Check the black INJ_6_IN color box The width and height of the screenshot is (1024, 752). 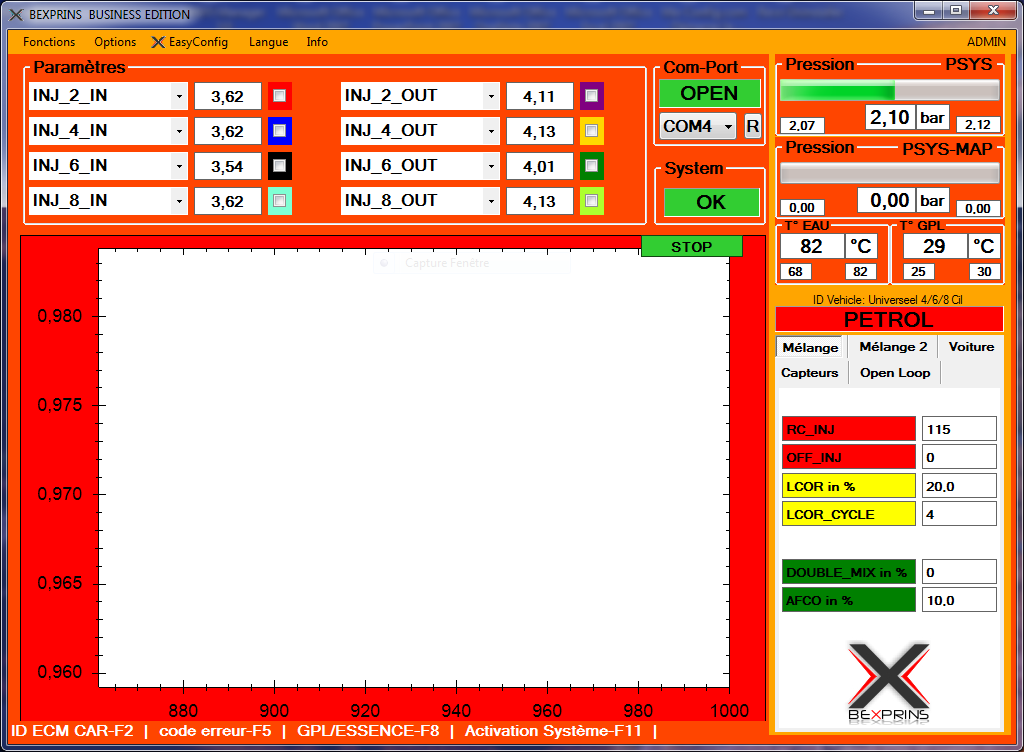click(x=280, y=166)
